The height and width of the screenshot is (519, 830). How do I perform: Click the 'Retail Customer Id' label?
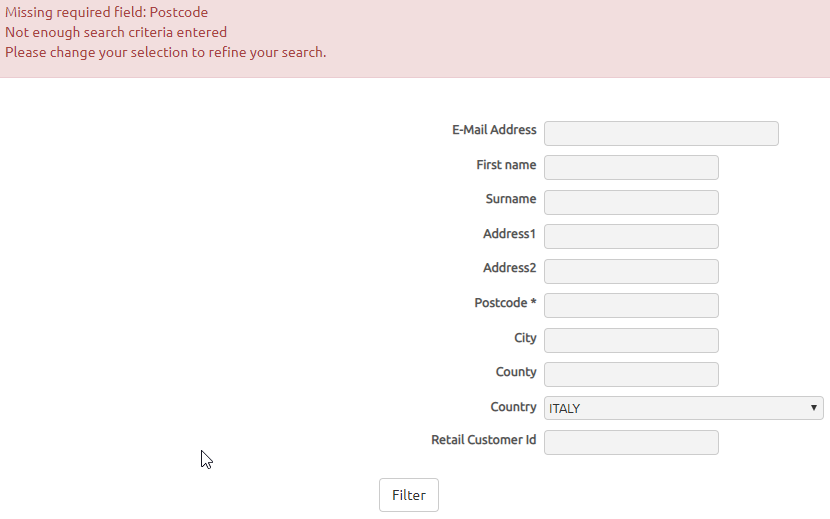click(x=483, y=440)
